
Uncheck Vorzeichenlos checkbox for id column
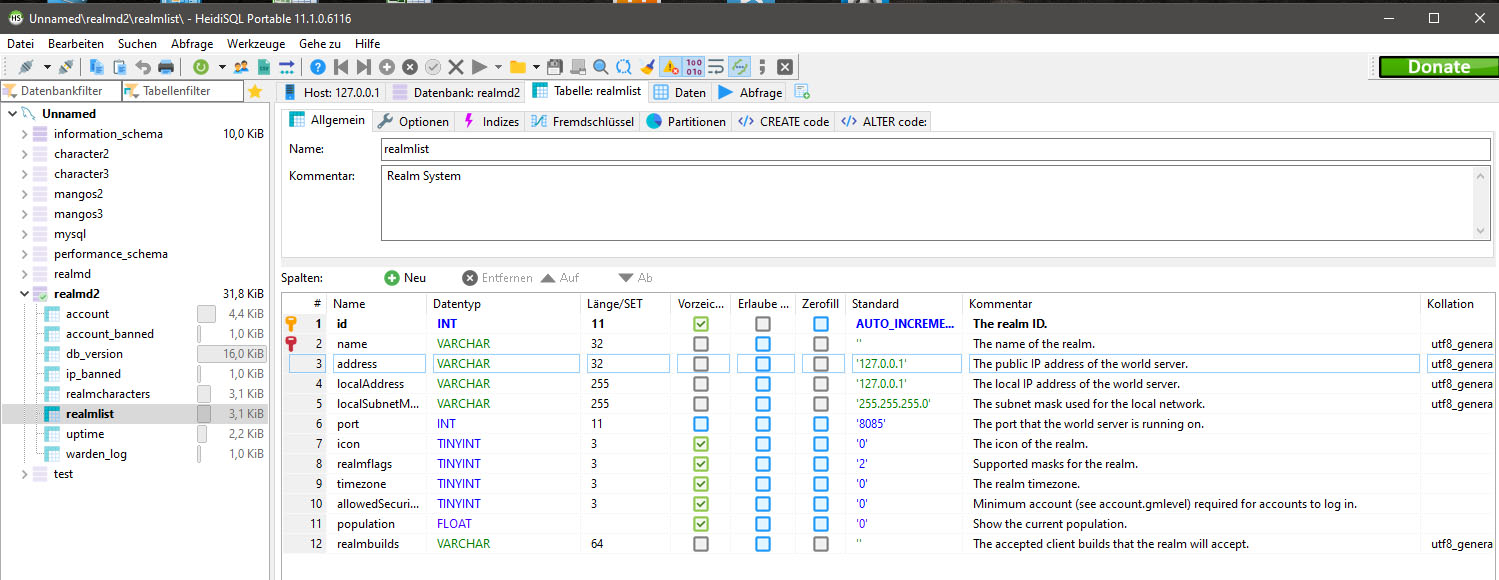click(701, 324)
